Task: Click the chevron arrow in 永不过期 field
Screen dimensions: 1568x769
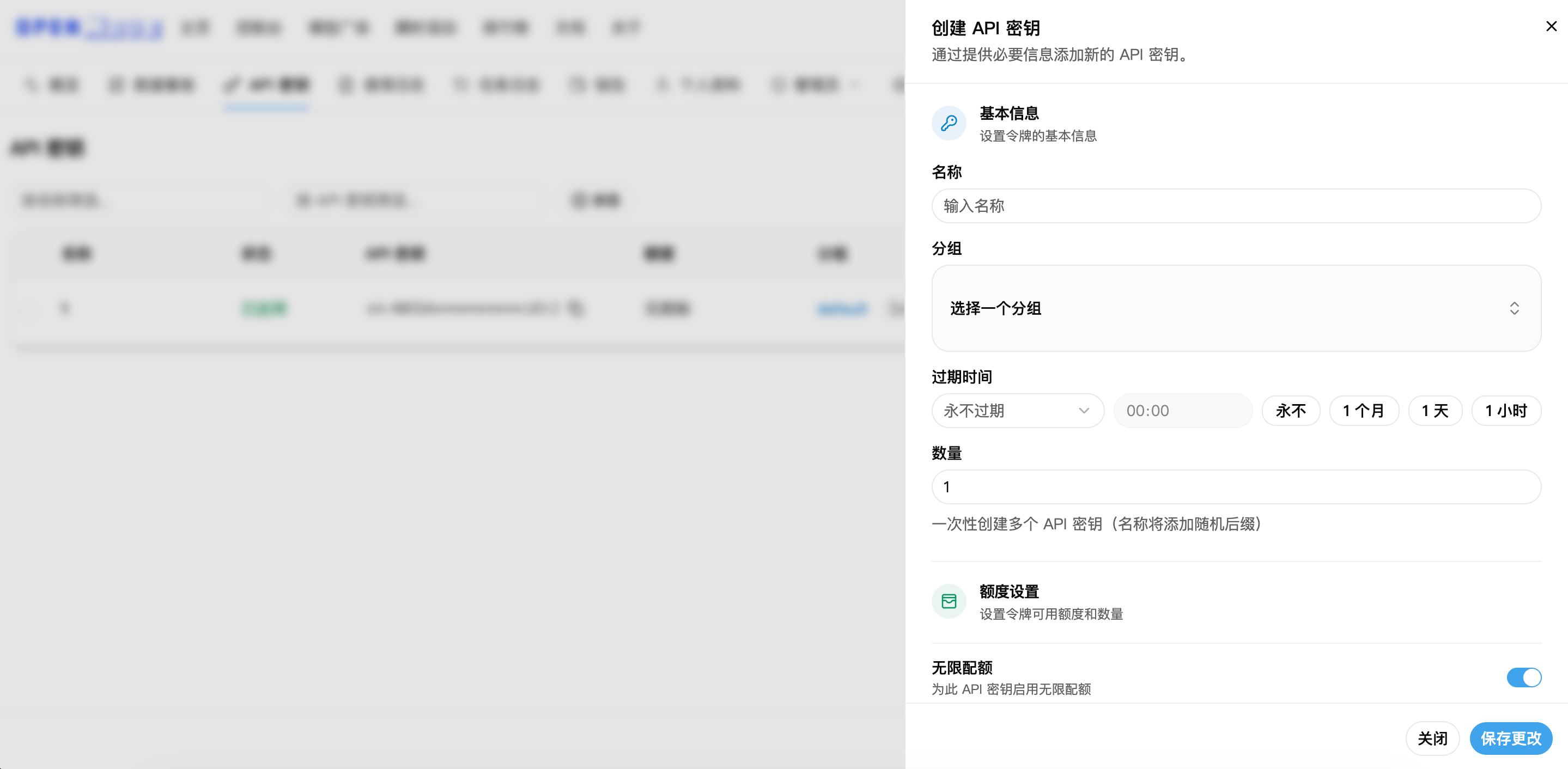Action: [x=1084, y=411]
